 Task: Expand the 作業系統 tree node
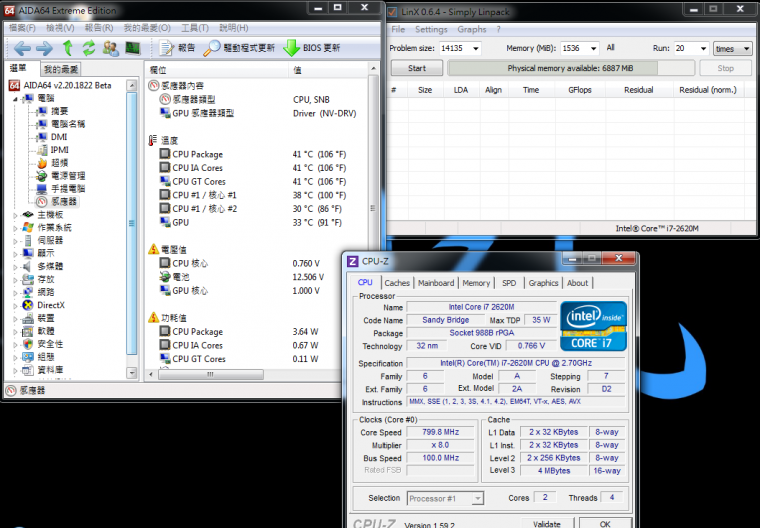(16, 228)
